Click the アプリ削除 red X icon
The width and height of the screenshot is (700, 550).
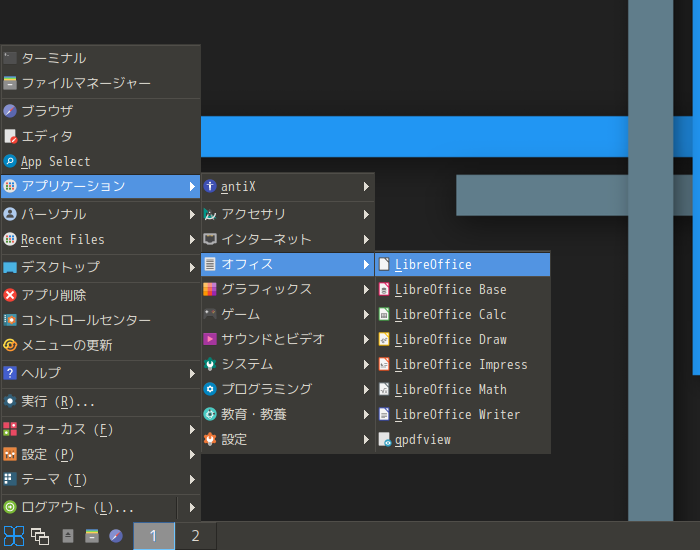pyautogui.click(x=10, y=295)
